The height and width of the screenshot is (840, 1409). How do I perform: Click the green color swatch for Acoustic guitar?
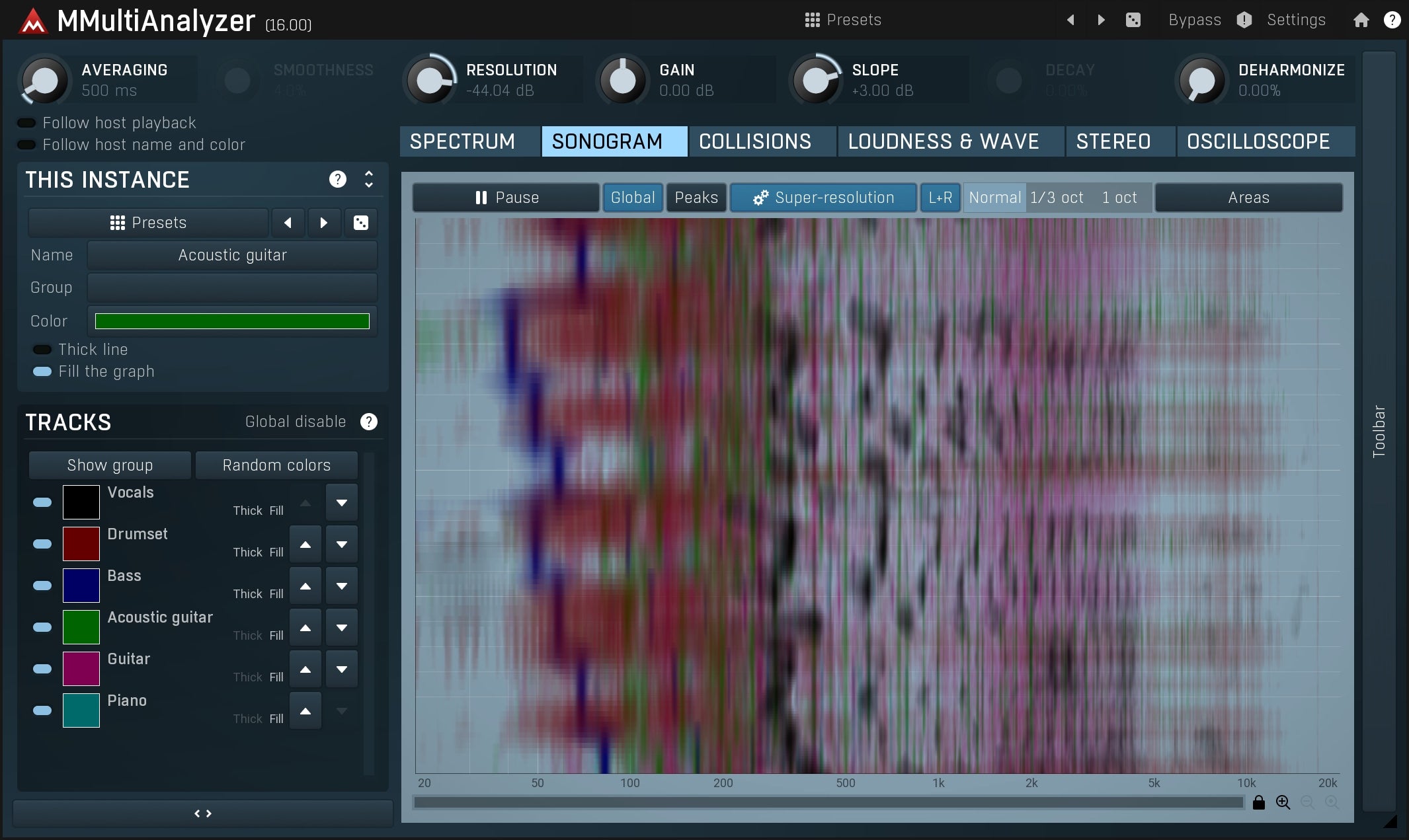pos(81,627)
